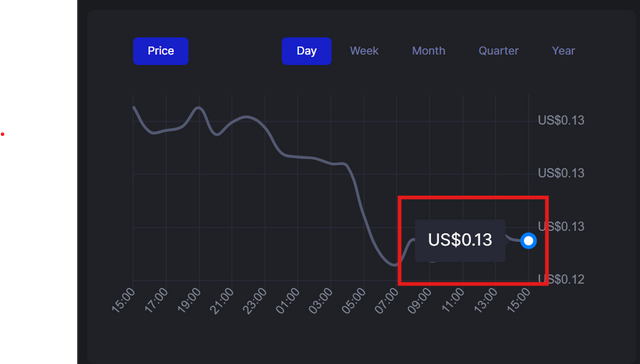Click the 17:00 axis label
The width and height of the screenshot is (640, 364).
tap(156, 300)
